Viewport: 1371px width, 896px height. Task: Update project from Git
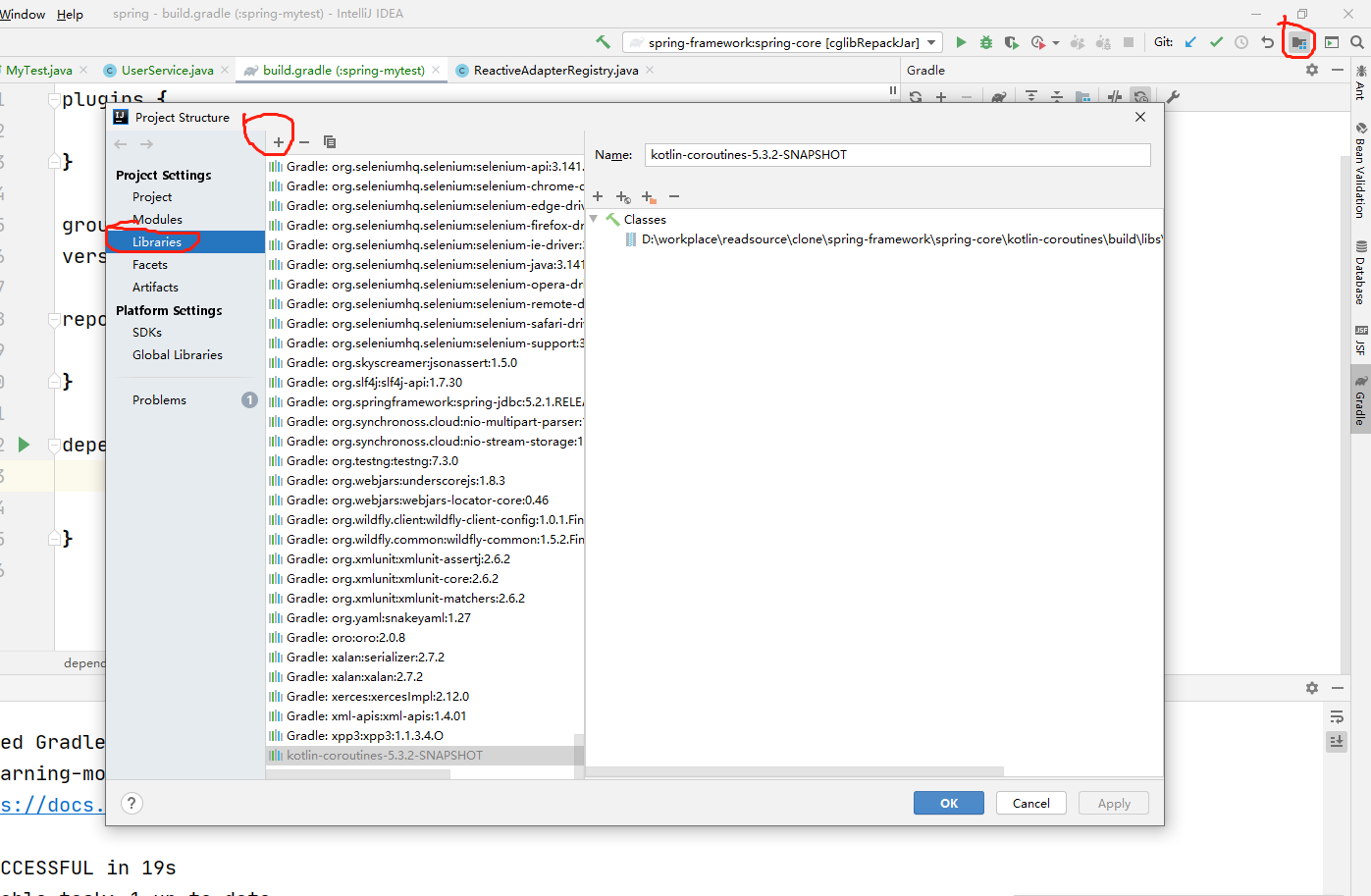click(x=1190, y=42)
